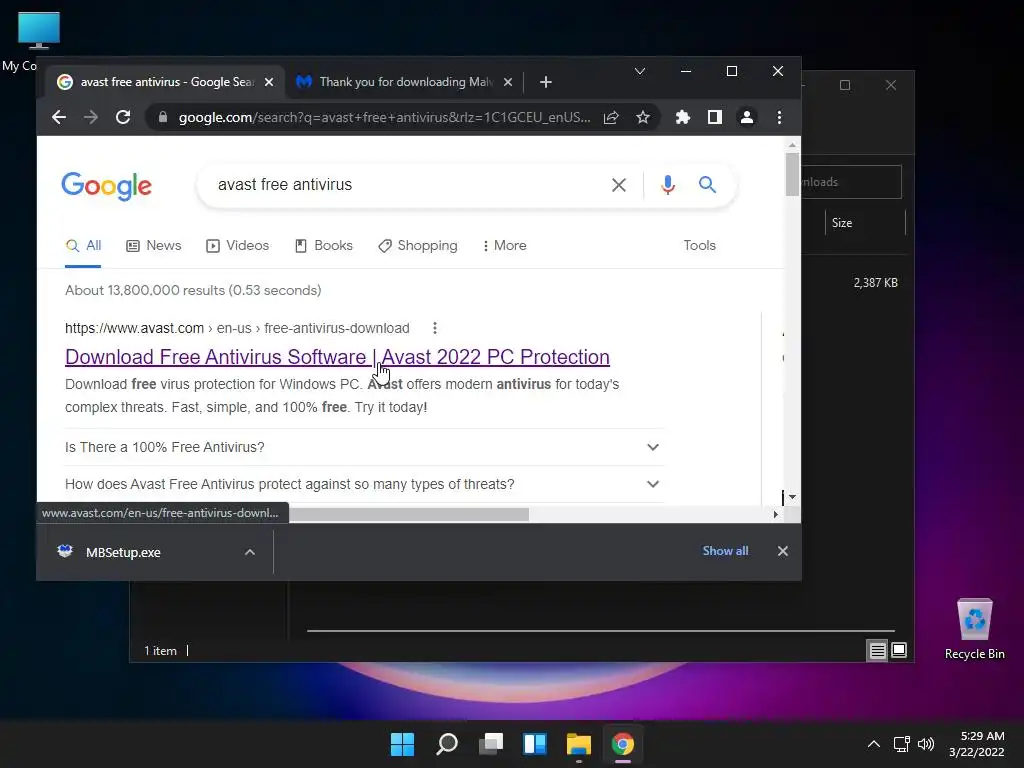This screenshot has width=1024, height=768.
Task: Switch to the avast free antivirus tab
Action: point(165,82)
